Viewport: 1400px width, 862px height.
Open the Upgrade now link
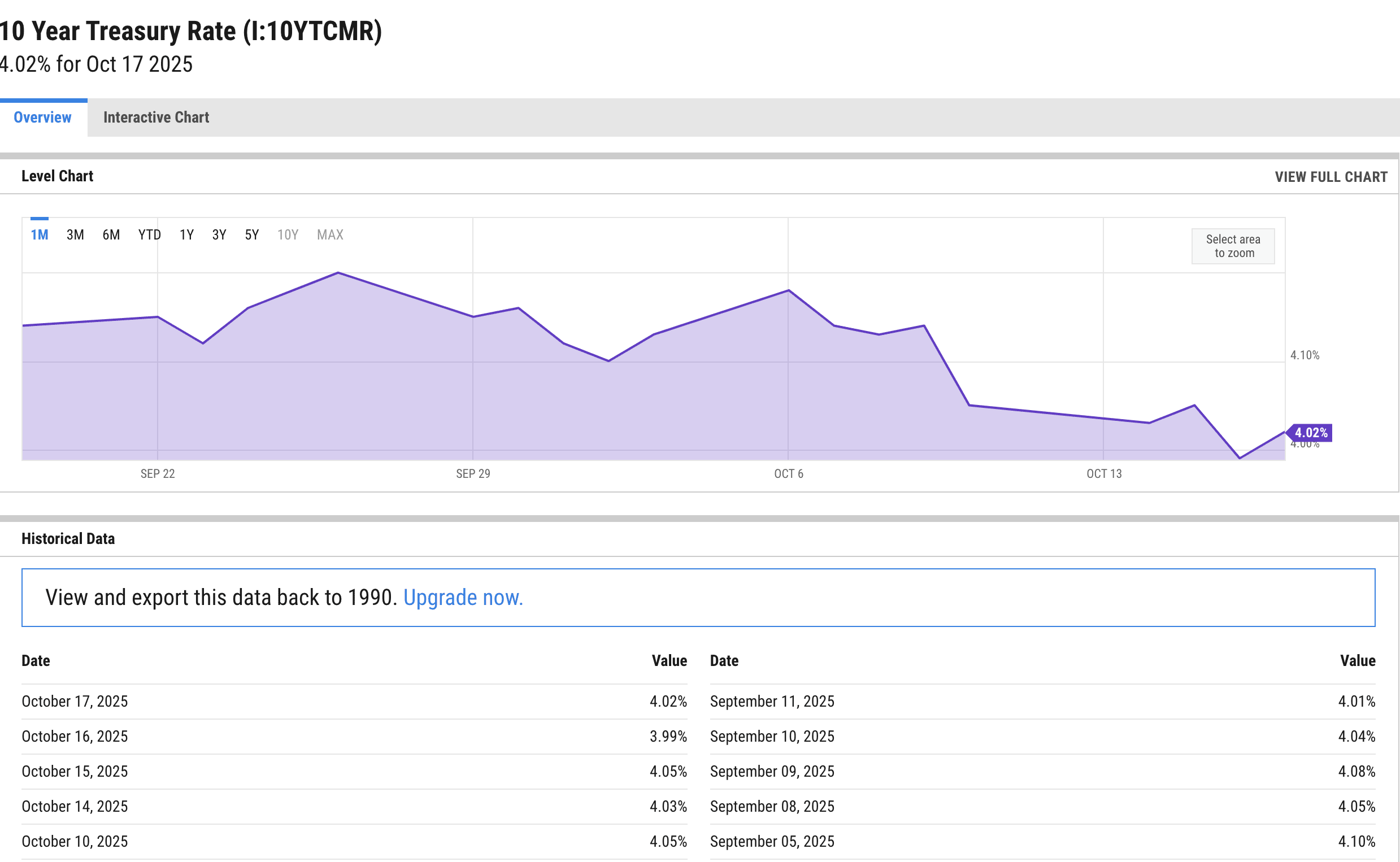pyautogui.click(x=463, y=598)
